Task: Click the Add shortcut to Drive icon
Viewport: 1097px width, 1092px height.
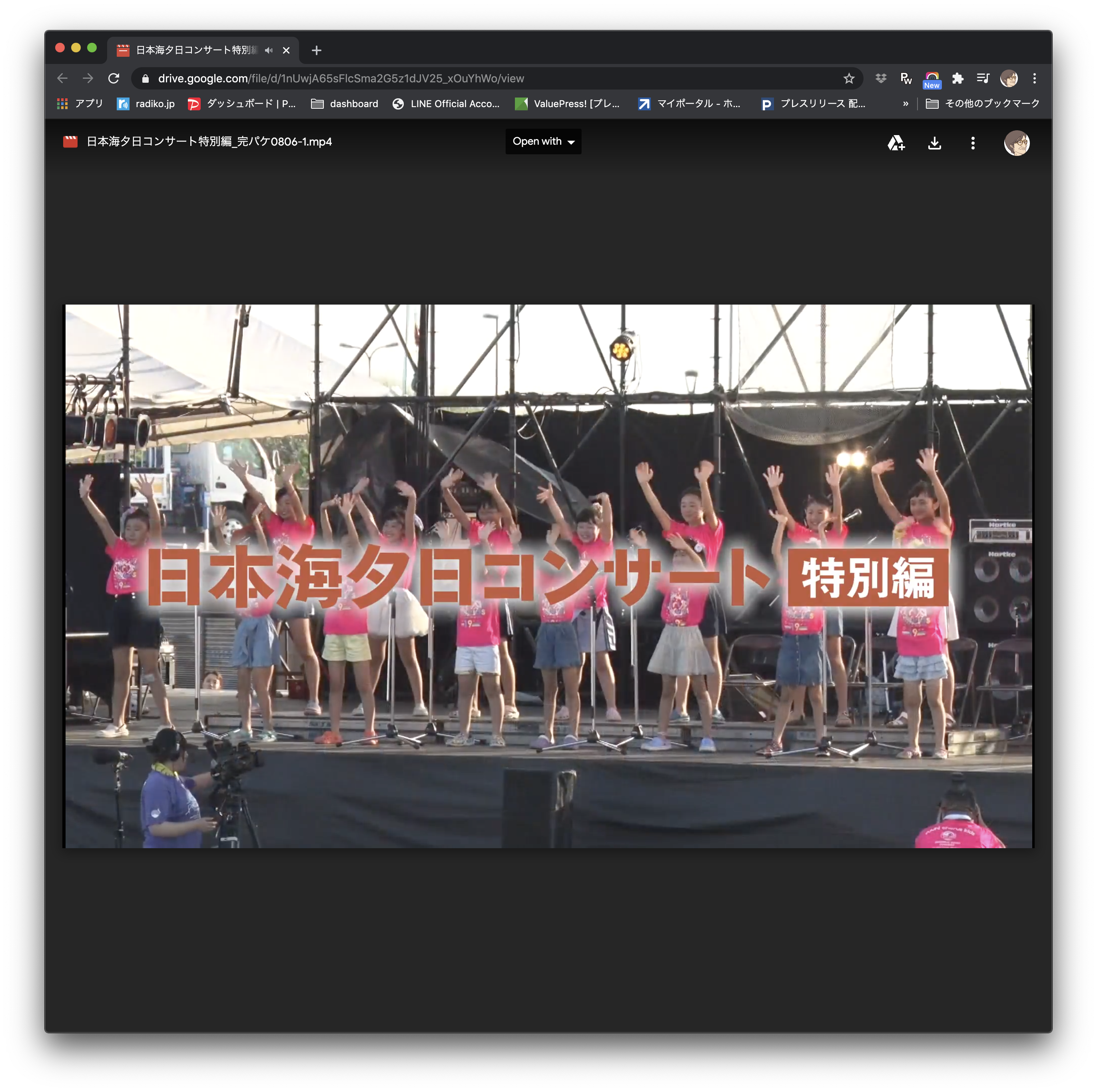Action: coord(896,143)
